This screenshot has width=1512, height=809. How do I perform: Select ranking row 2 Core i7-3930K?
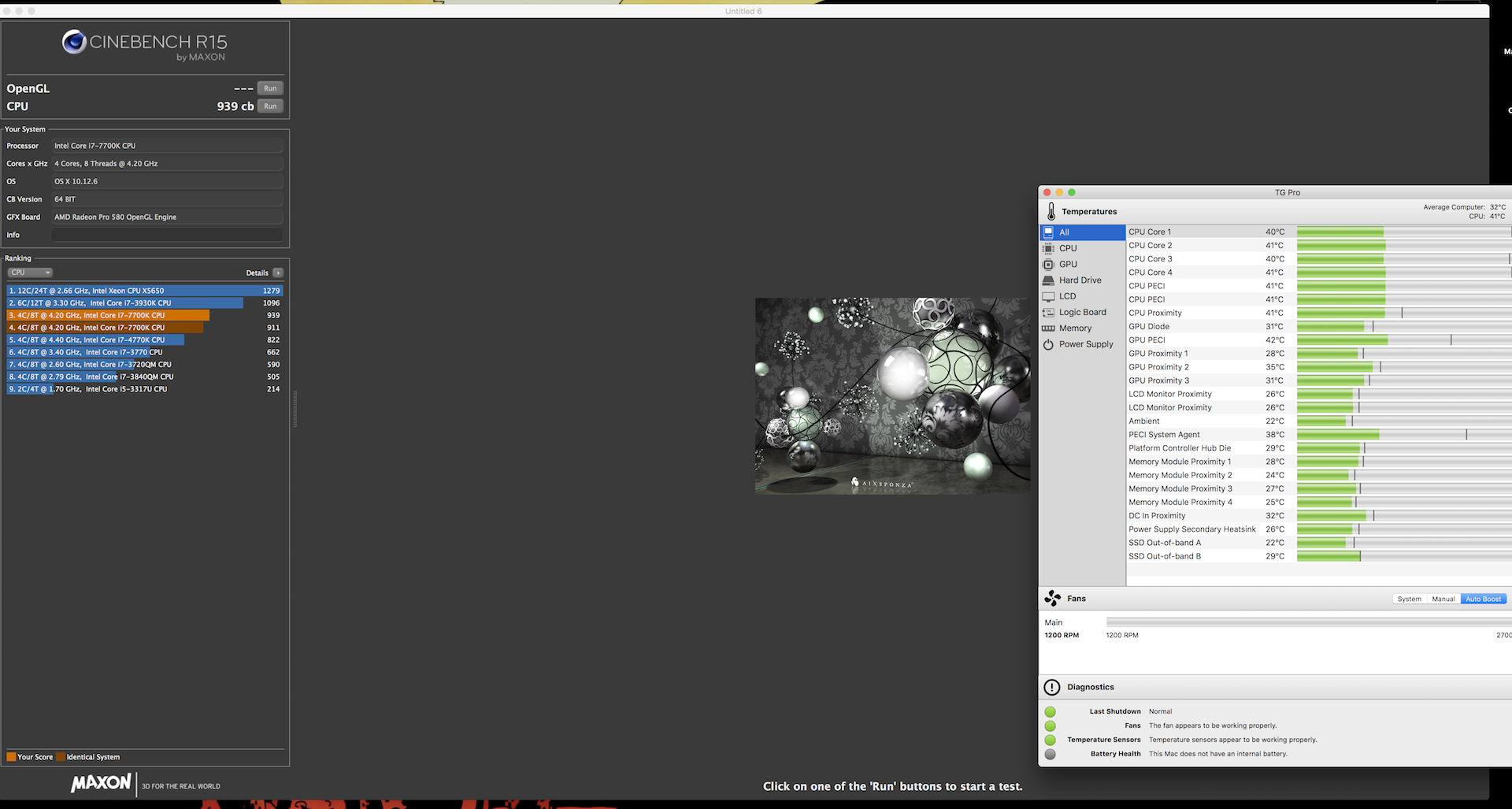point(145,302)
